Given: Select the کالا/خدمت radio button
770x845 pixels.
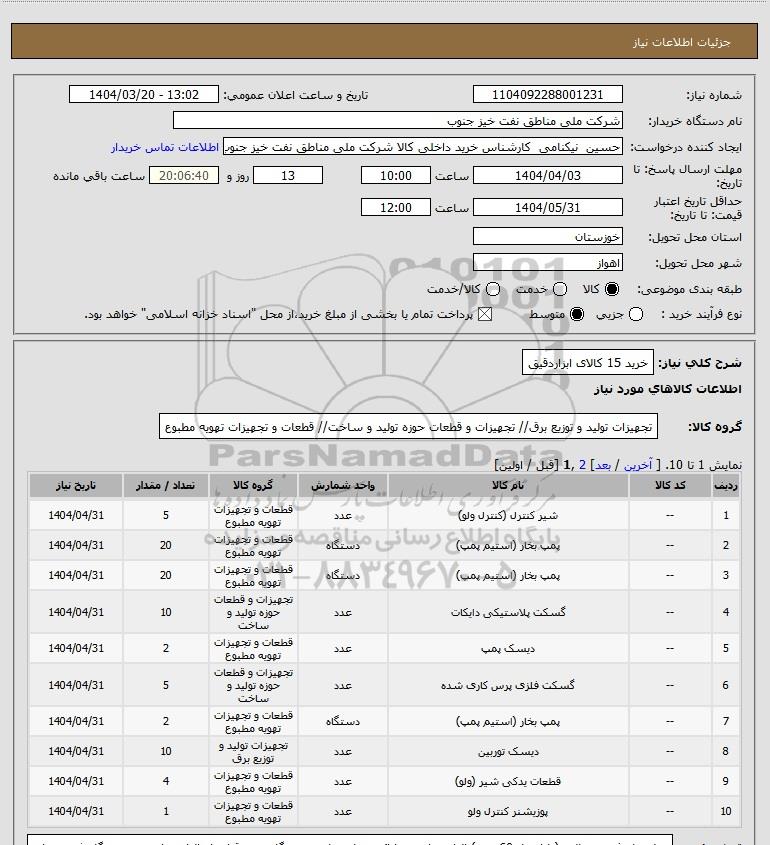Looking at the screenshot, I should click(x=492, y=289).
